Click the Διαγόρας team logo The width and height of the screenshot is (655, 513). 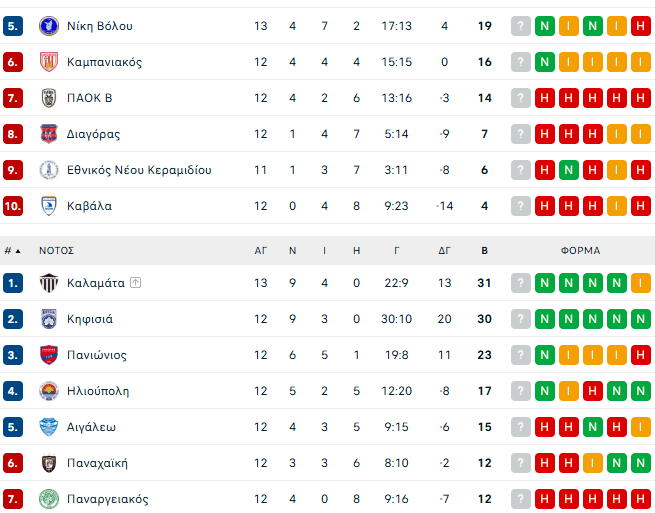[x=48, y=134]
